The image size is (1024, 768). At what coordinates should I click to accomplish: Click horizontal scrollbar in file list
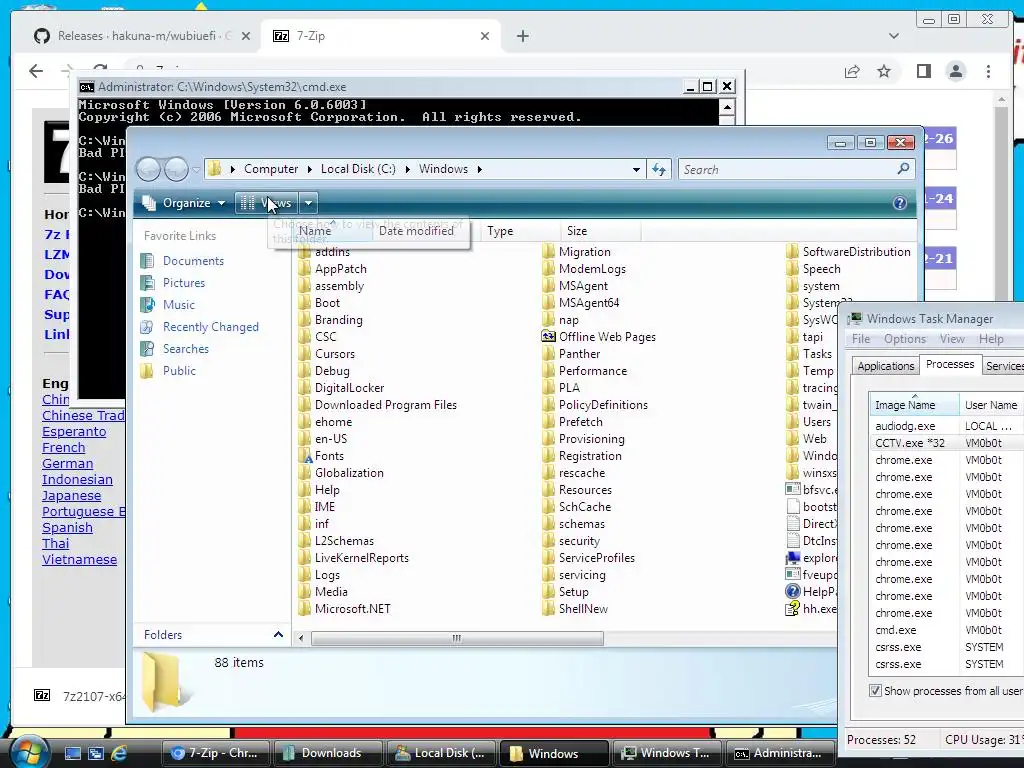(457, 638)
